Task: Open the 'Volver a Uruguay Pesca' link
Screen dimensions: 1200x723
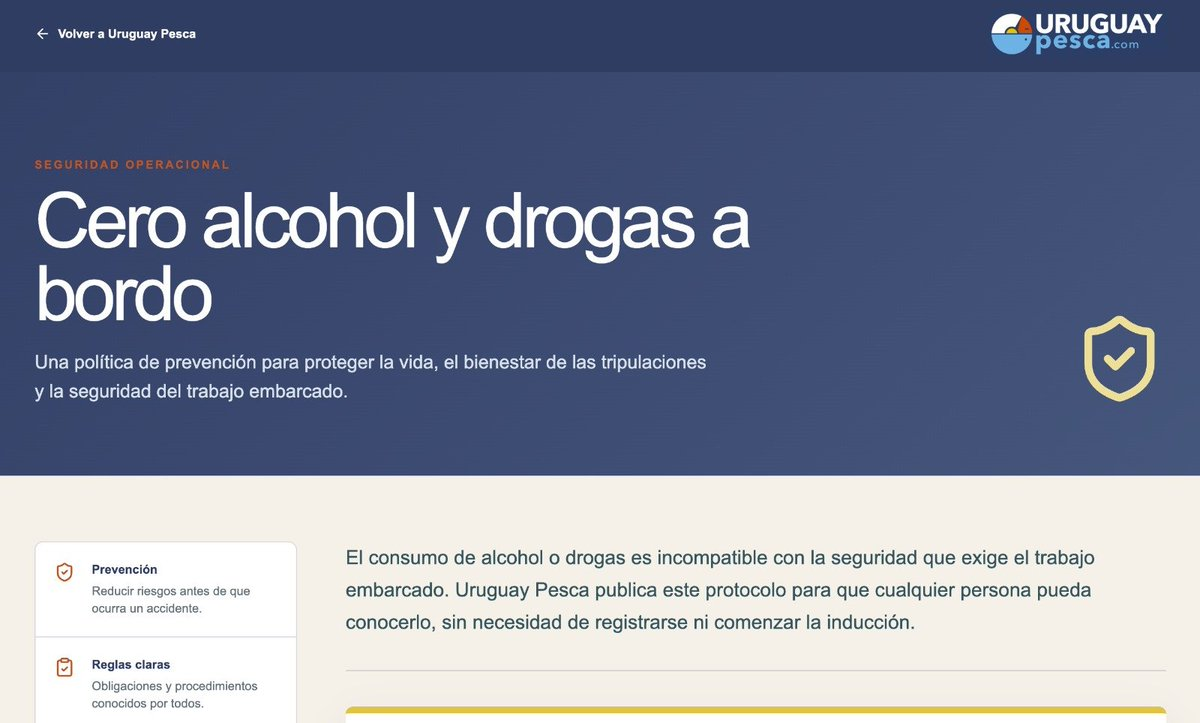Action: pos(116,34)
